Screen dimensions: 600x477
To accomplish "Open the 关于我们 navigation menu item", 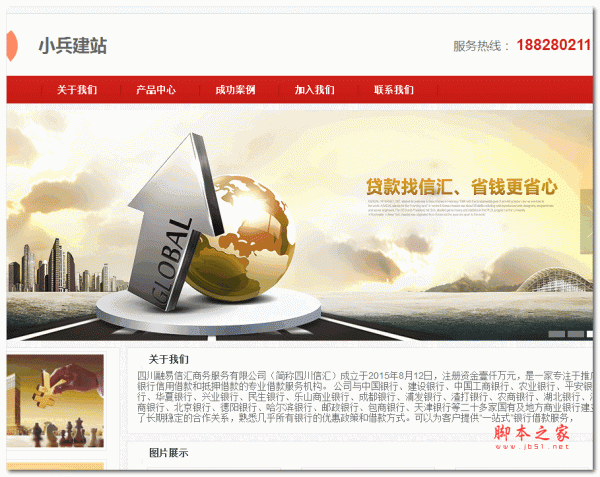I will (x=77, y=90).
